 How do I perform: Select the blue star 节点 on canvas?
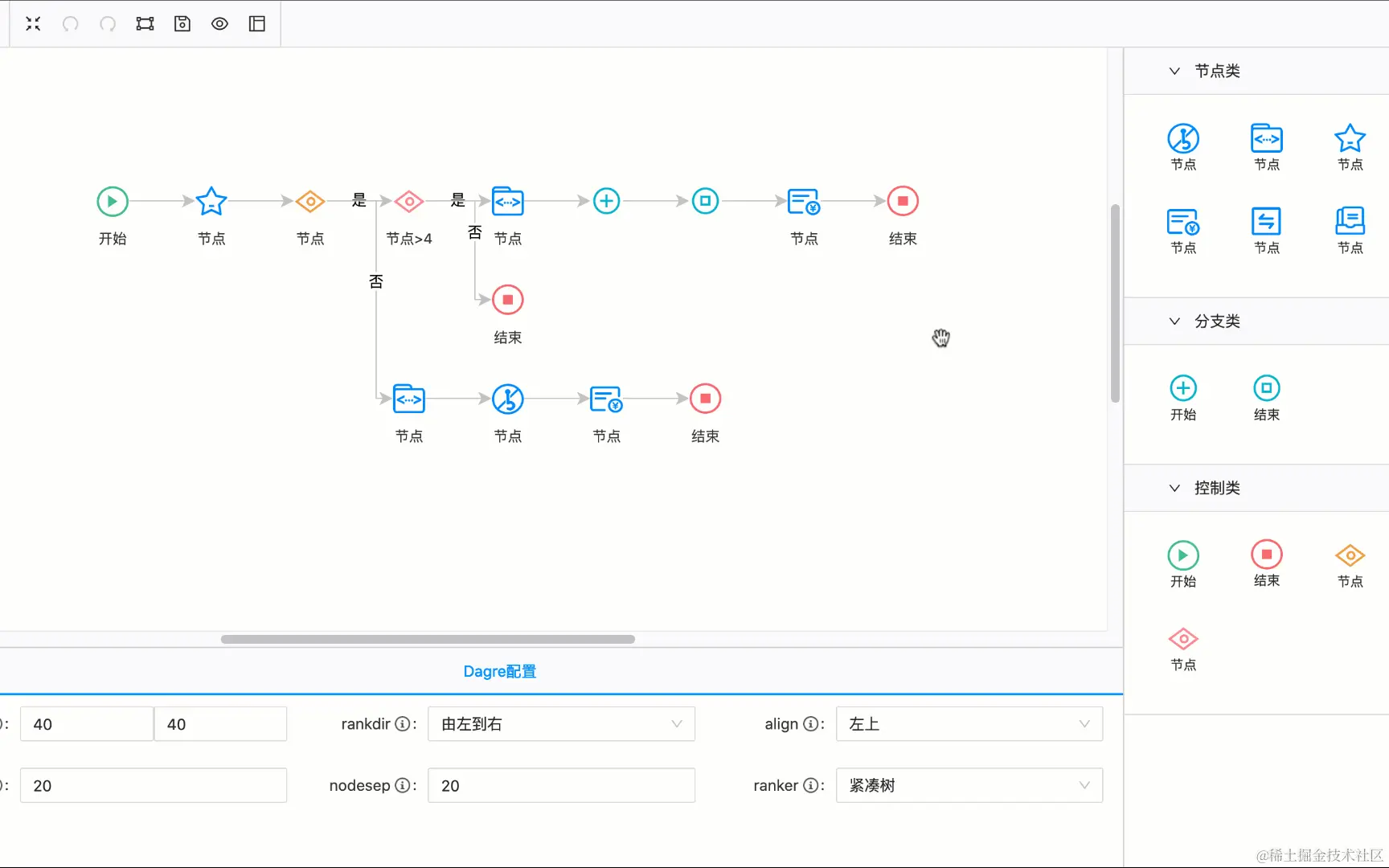(211, 201)
